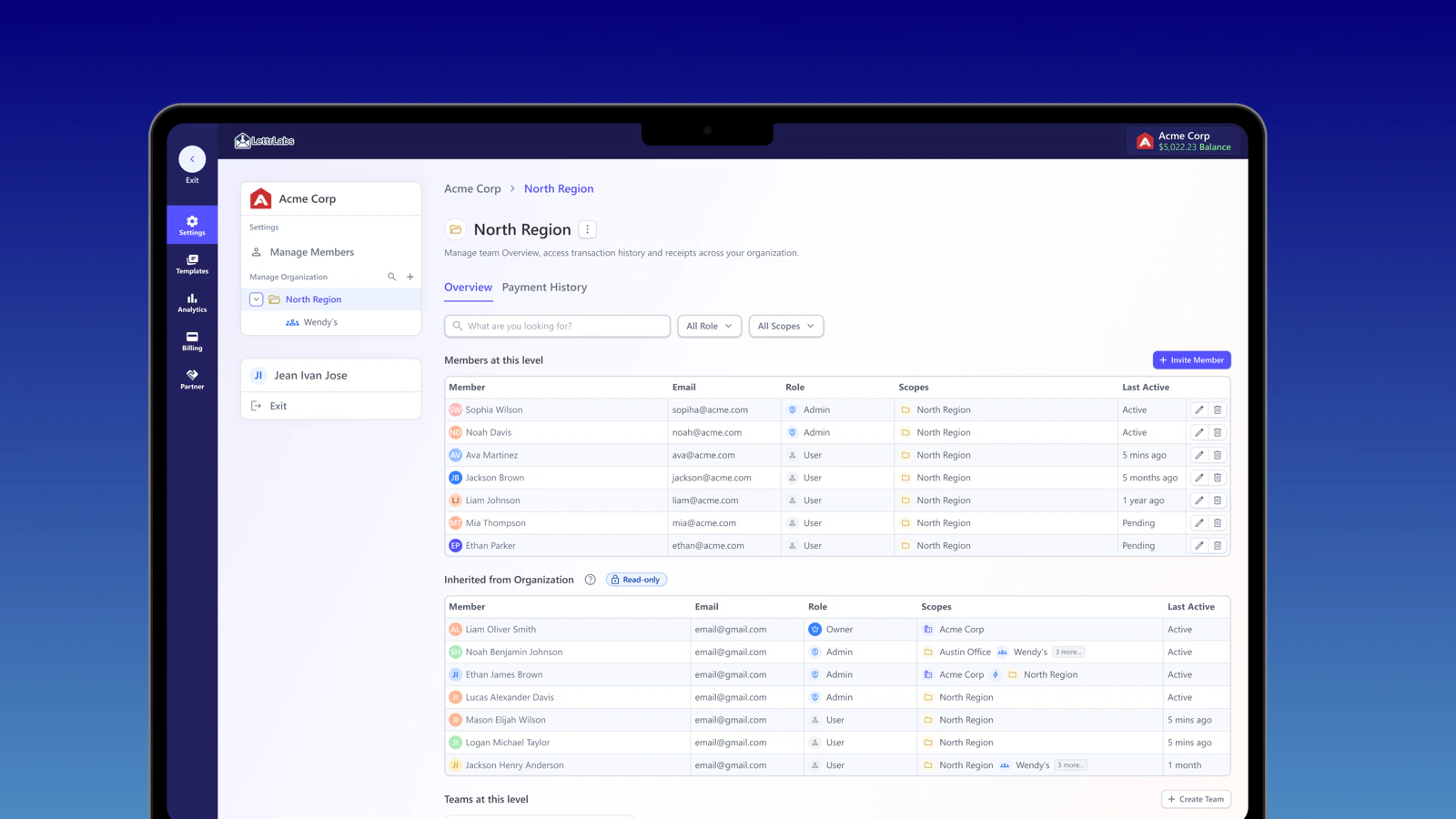1456x819 pixels.
Task: Edit Sophia Wilson's membership
Action: (1199, 409)
